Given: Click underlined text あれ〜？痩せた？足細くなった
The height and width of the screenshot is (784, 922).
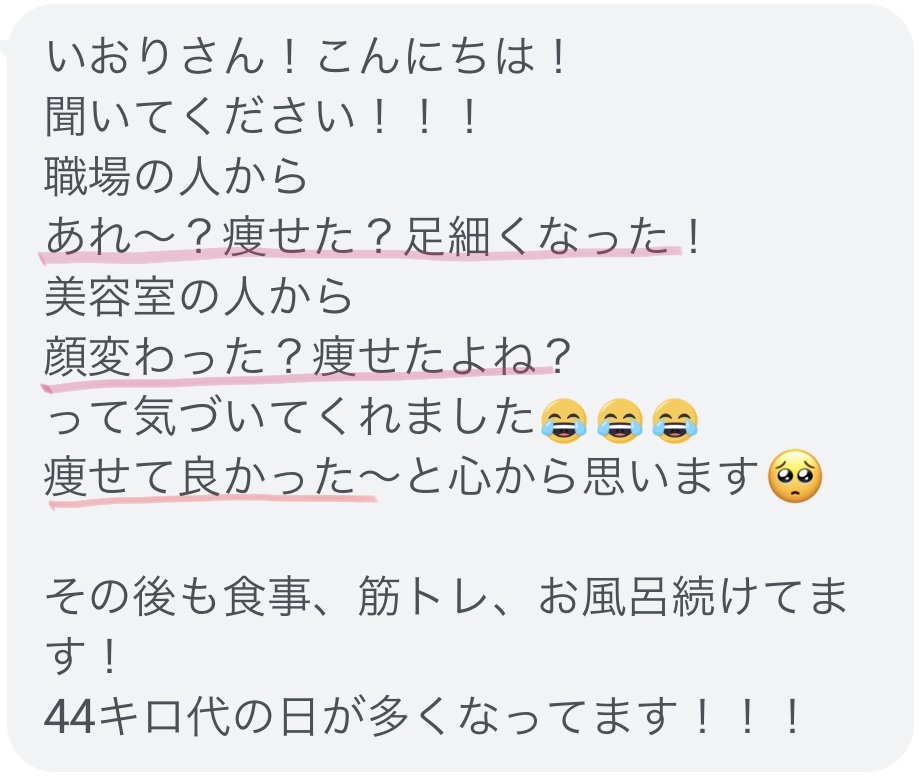Looking at the screenshot, I should coord(357,236).
